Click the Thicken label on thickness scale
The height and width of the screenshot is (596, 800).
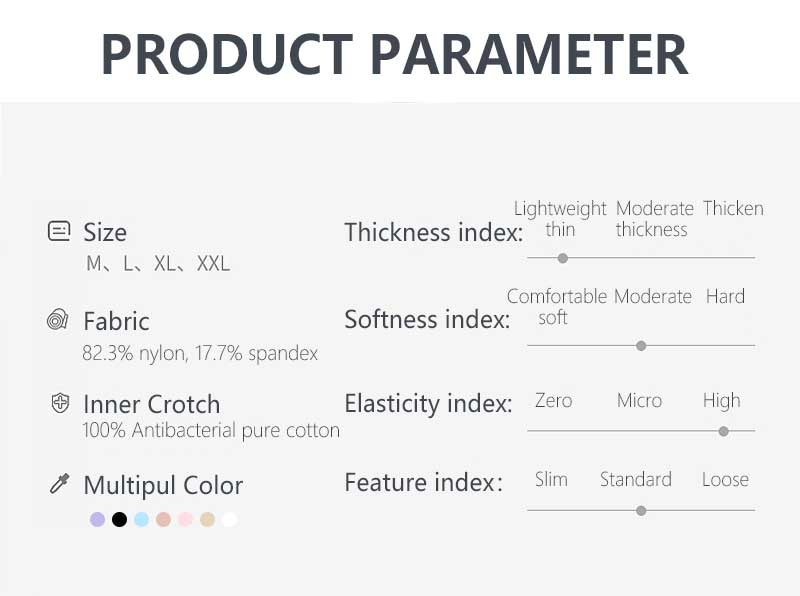pos(733,208)
